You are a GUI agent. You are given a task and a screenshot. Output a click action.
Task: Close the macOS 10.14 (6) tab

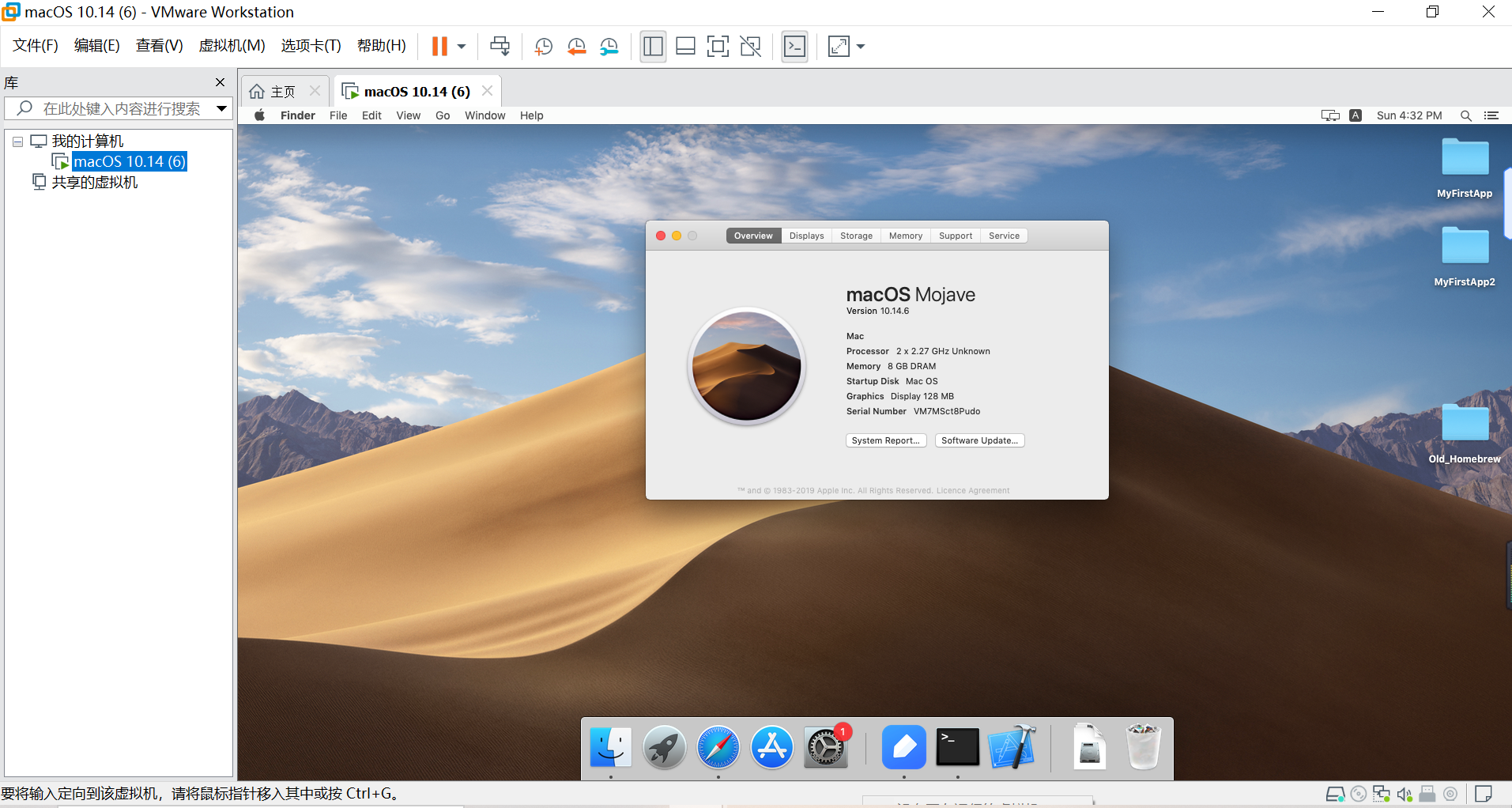pos(488,91)
